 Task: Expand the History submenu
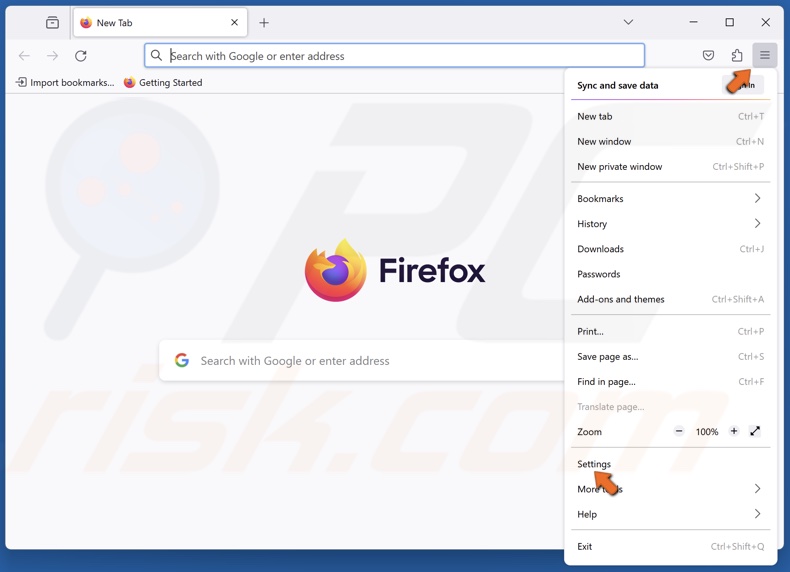(x=671, y=224)
